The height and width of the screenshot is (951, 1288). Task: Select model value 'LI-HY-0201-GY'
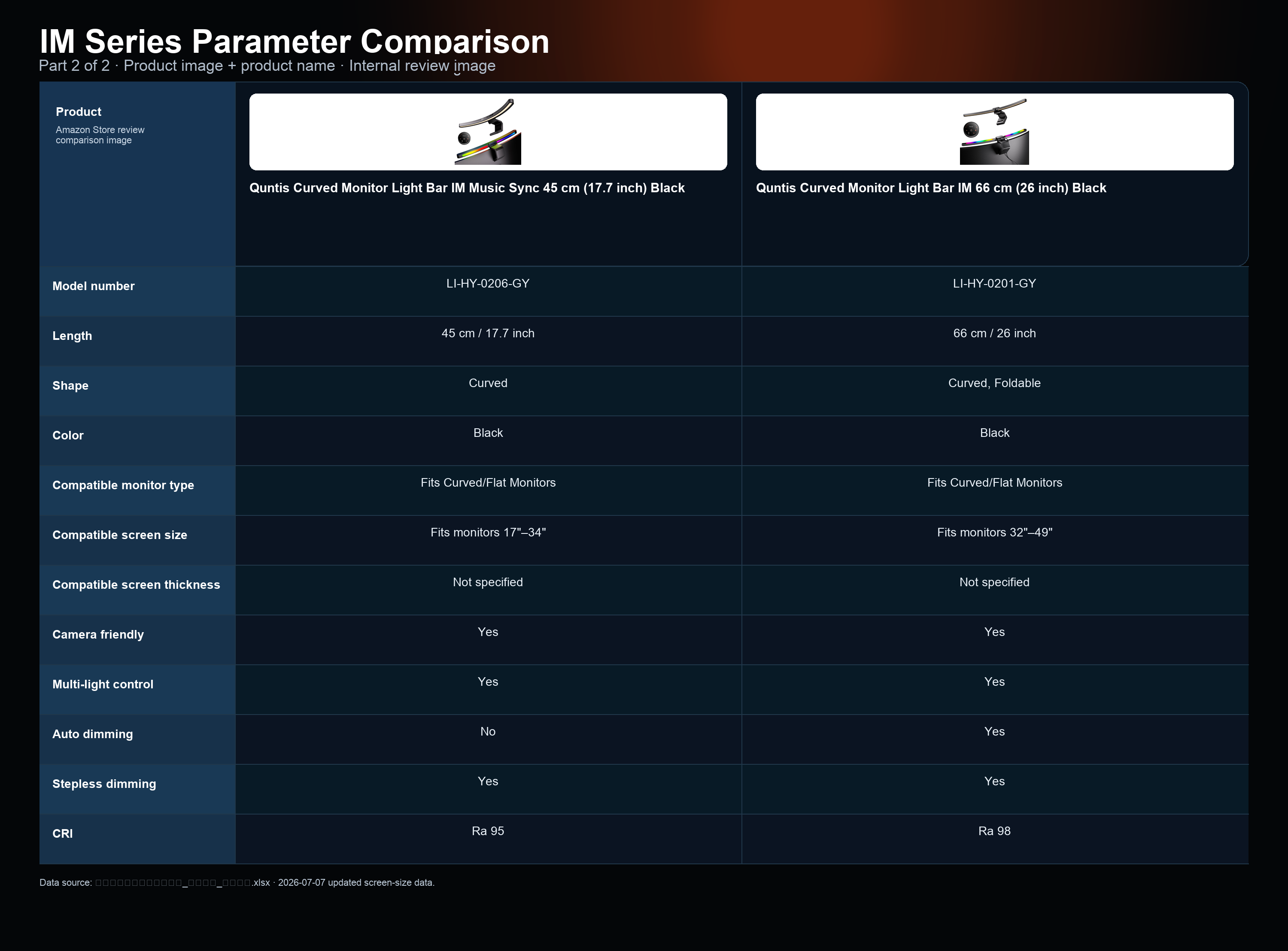coord(994,283)
